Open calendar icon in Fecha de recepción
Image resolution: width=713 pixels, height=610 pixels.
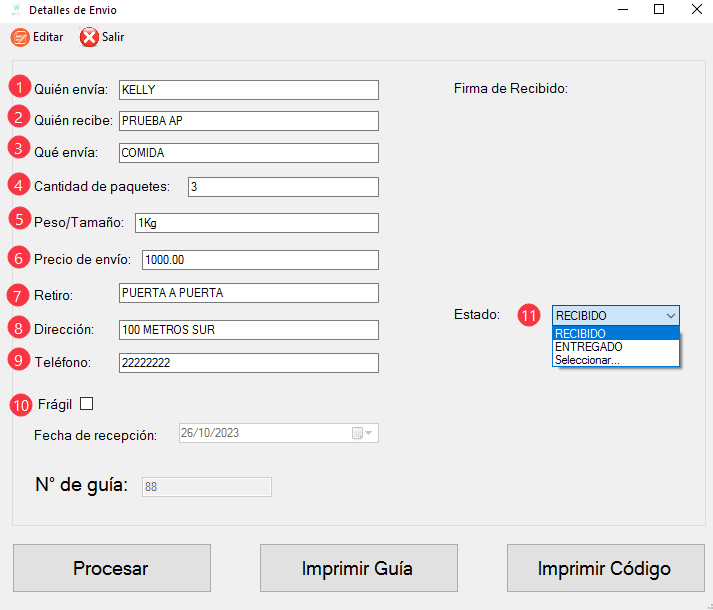coord(362,433)
